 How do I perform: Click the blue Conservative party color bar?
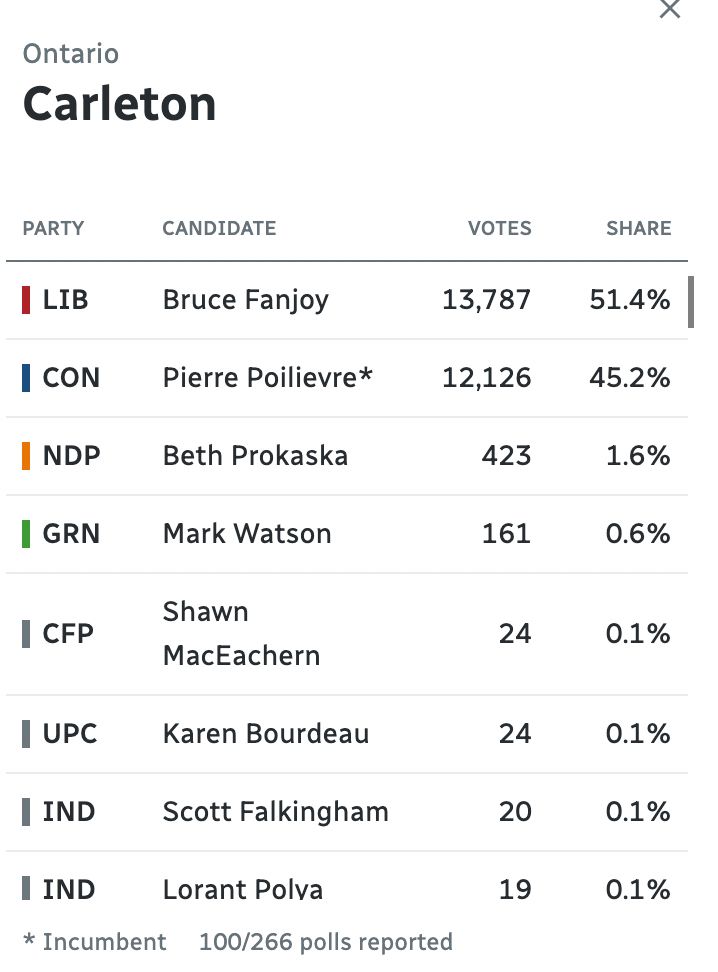pyautogui.click(x=26, y=378)
